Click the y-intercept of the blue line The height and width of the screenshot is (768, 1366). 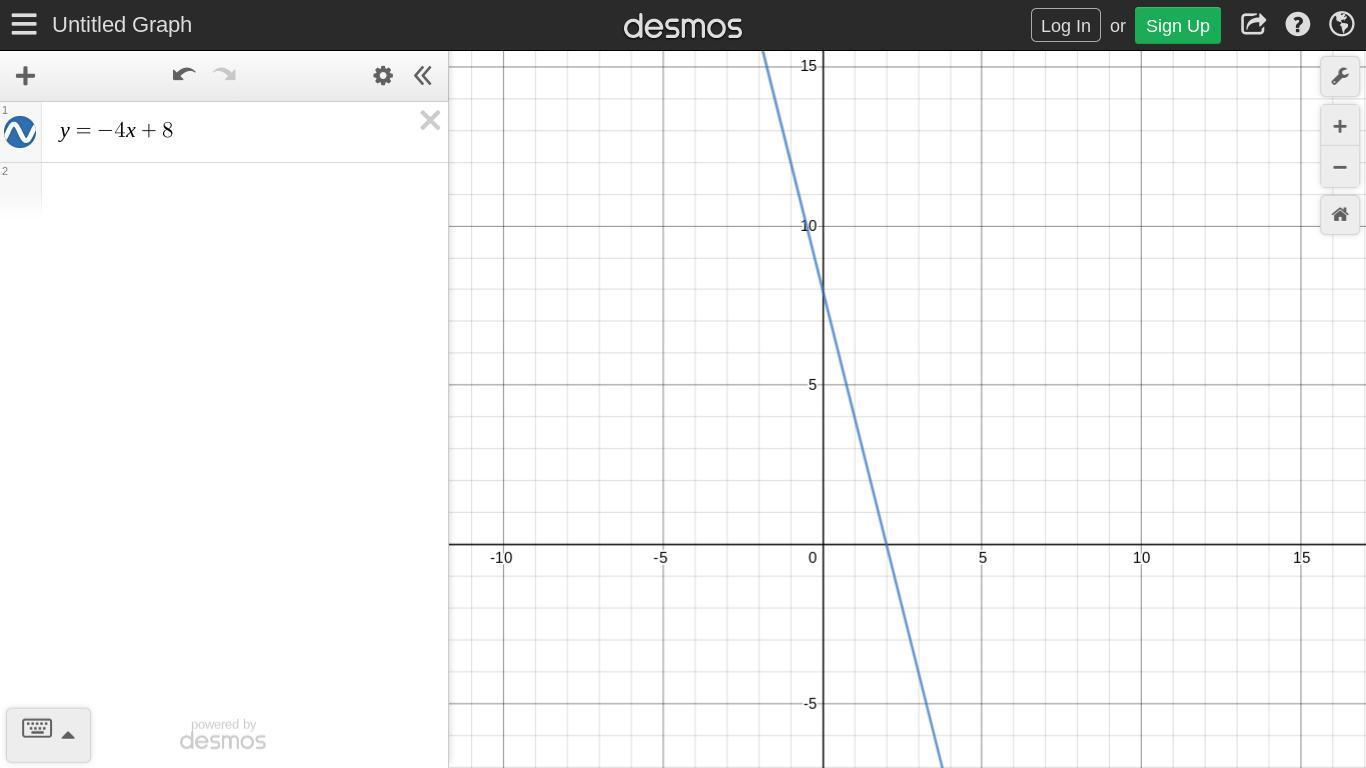[823, 290]
